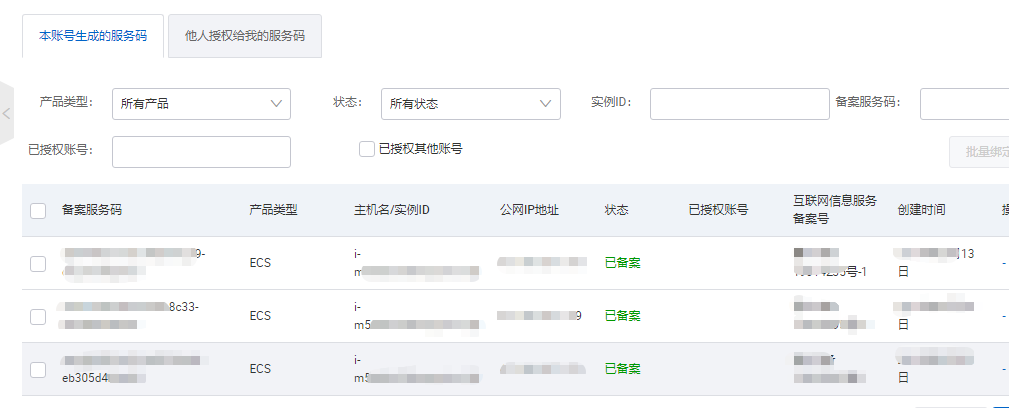Click the 已备案 status in third row
Screen dimensions: 1009x408
622,369
